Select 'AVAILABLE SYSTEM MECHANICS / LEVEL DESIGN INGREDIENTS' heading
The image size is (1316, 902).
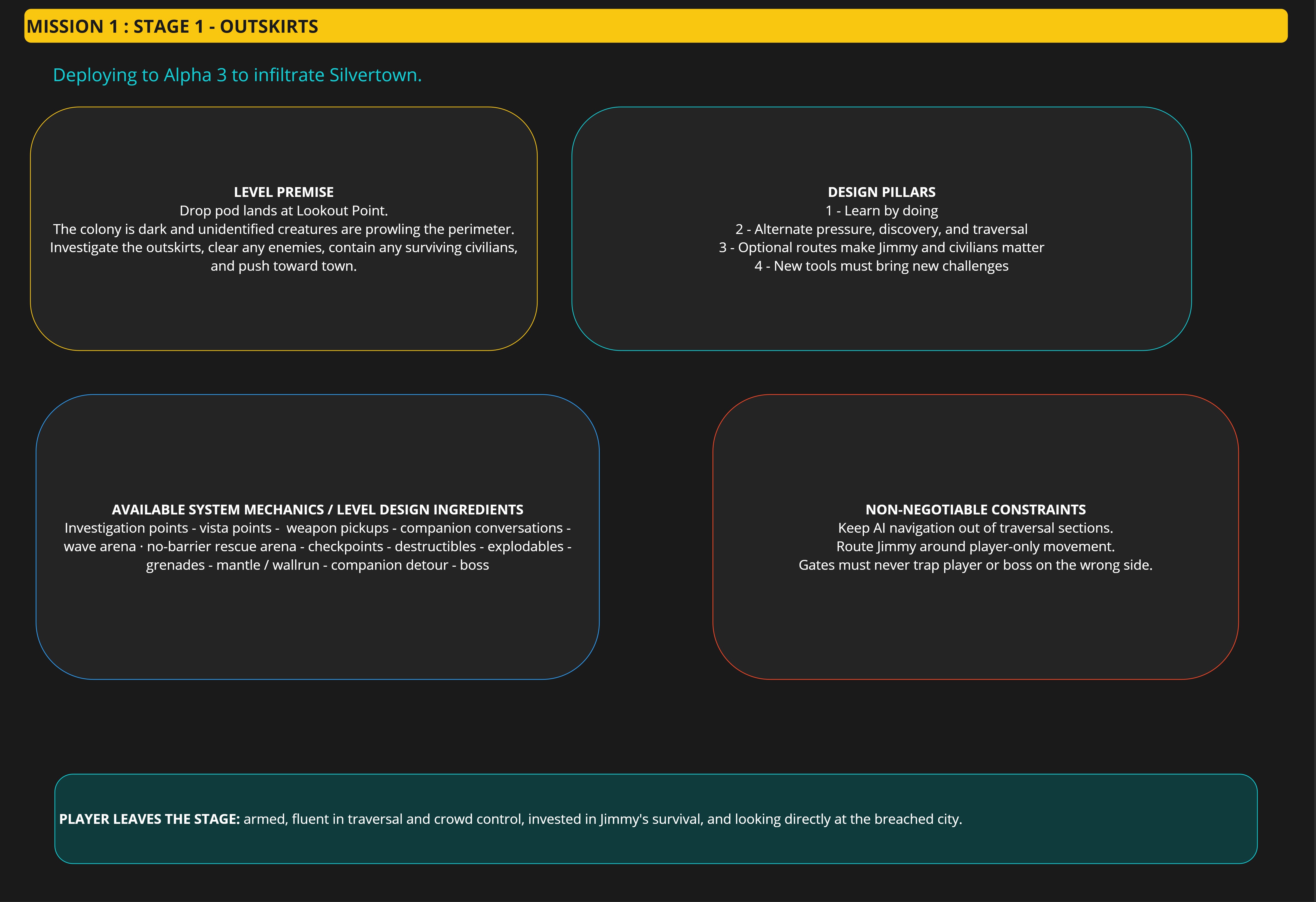tap(318, 509)
